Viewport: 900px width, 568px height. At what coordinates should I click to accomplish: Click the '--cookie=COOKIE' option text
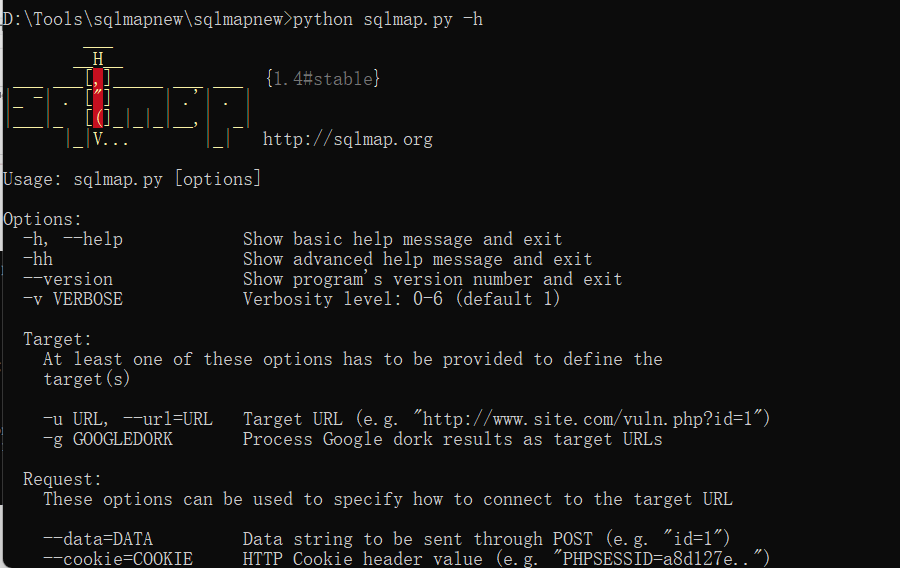coord(118,559)
